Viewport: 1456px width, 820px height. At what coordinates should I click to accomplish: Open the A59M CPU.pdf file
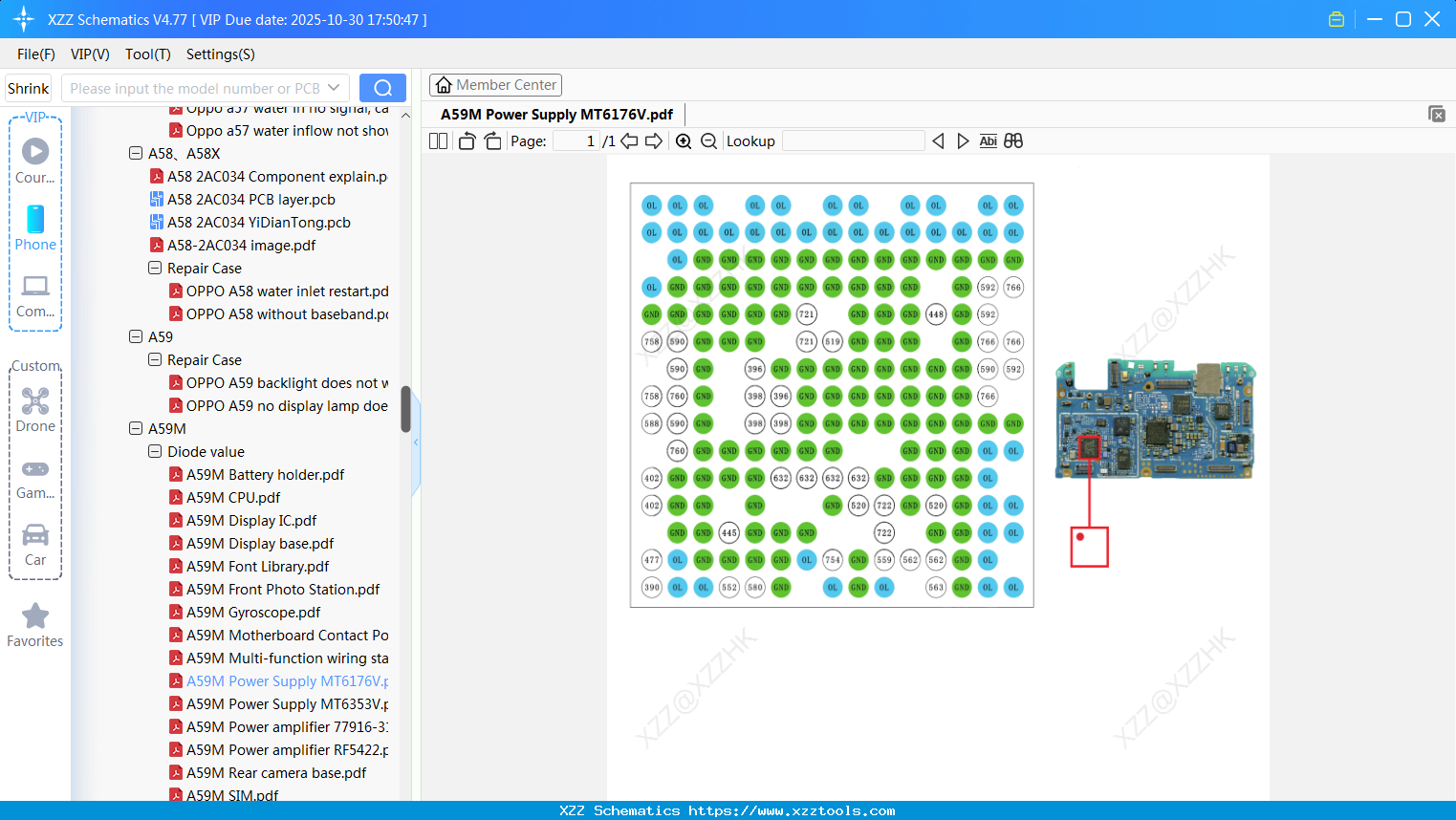(233, 498)
